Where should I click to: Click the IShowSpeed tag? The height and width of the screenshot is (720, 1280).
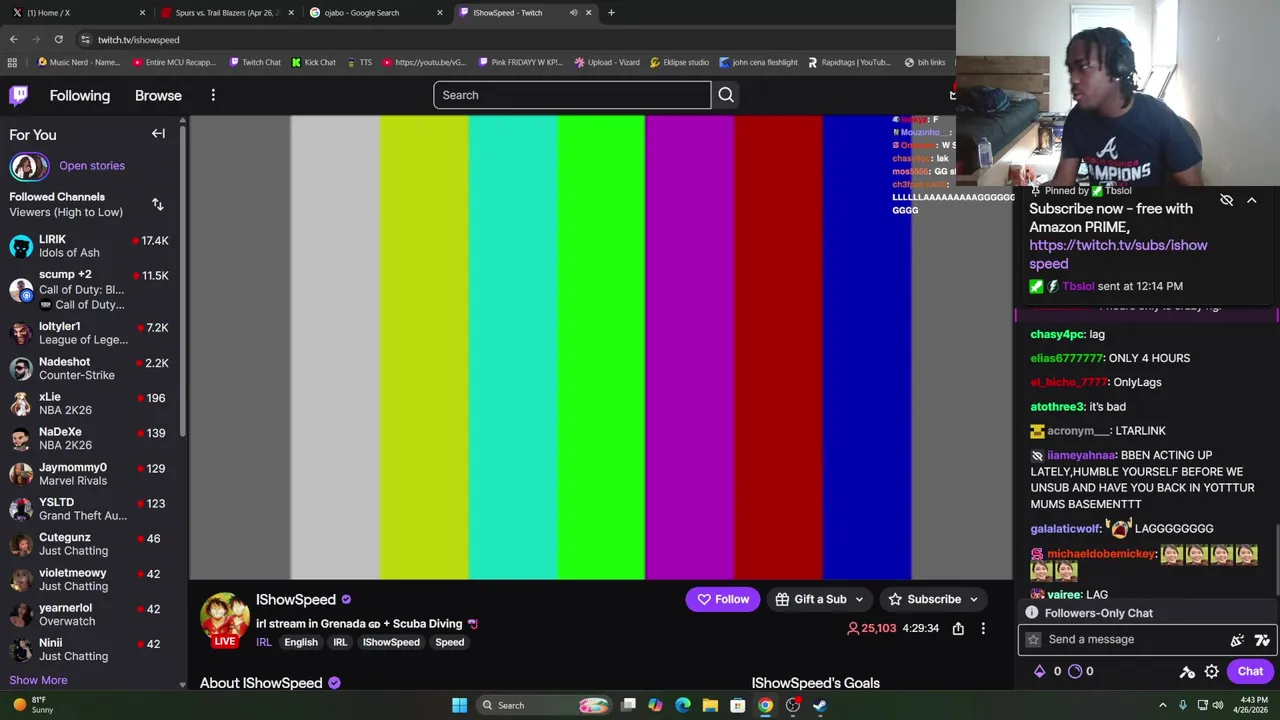[391, 642]
